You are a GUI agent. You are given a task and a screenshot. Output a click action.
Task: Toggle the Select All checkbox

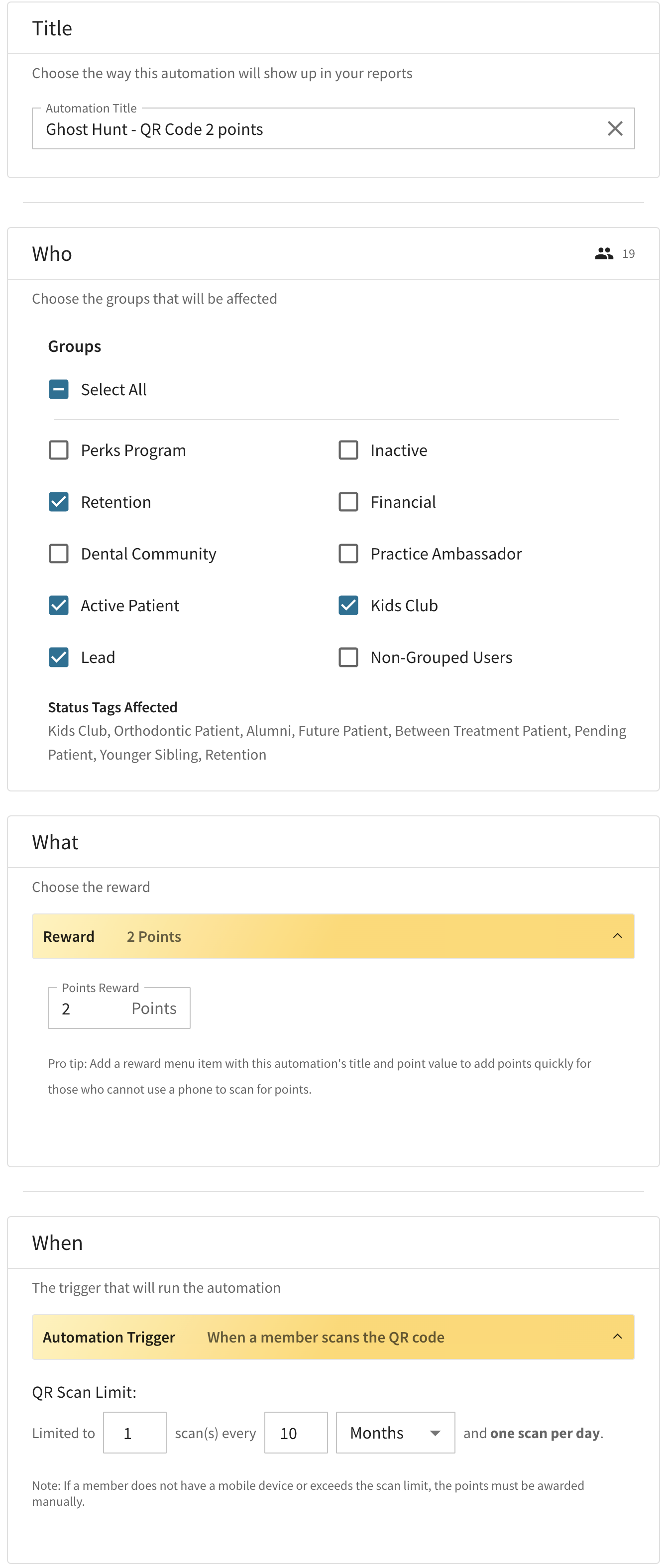click(x=59, y=389)
